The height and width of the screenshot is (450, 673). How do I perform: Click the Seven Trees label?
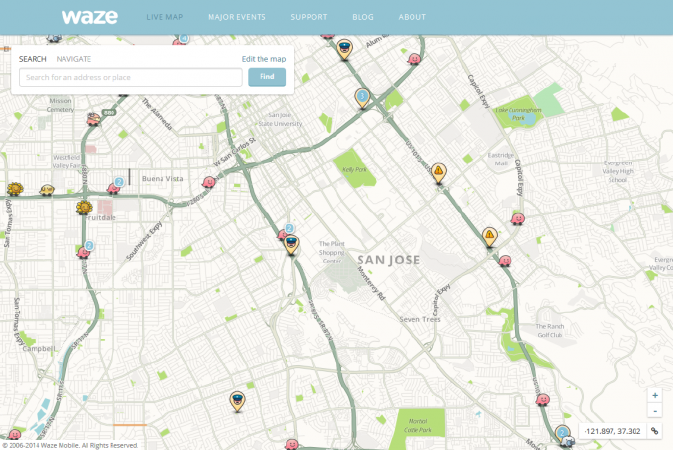tap(420, 319)
